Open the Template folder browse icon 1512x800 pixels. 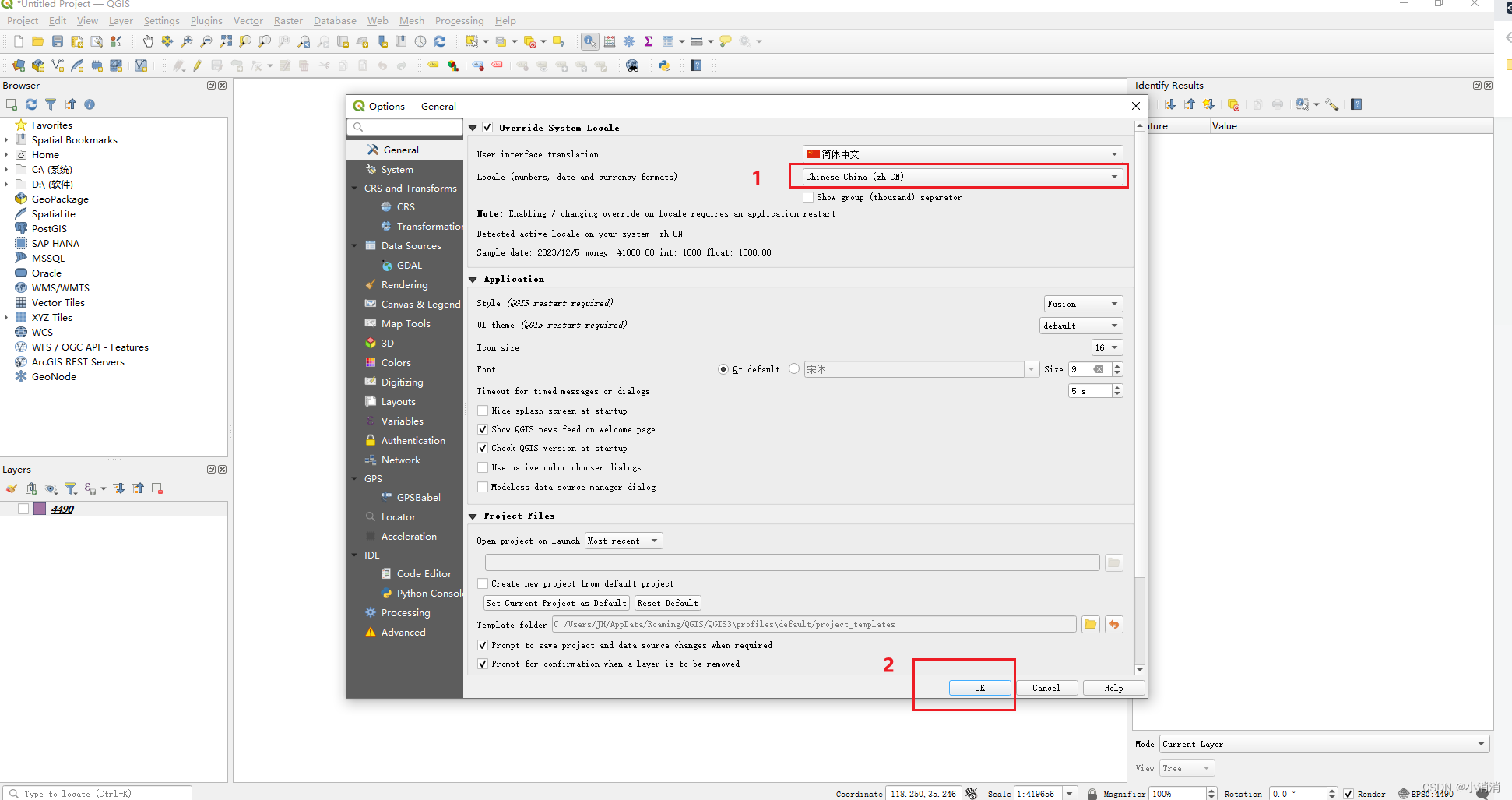pyautogui.click(x=1090, y=624)
